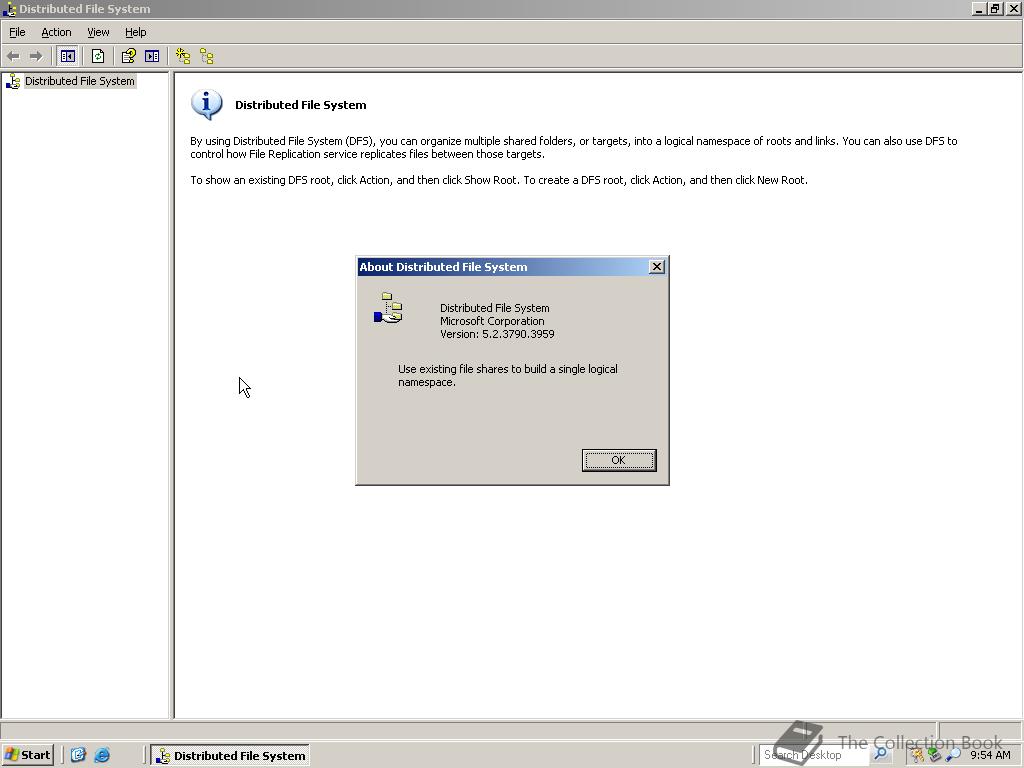
Task: Toggle the Show/Hide Action Pane button
Action: [152, 57]
